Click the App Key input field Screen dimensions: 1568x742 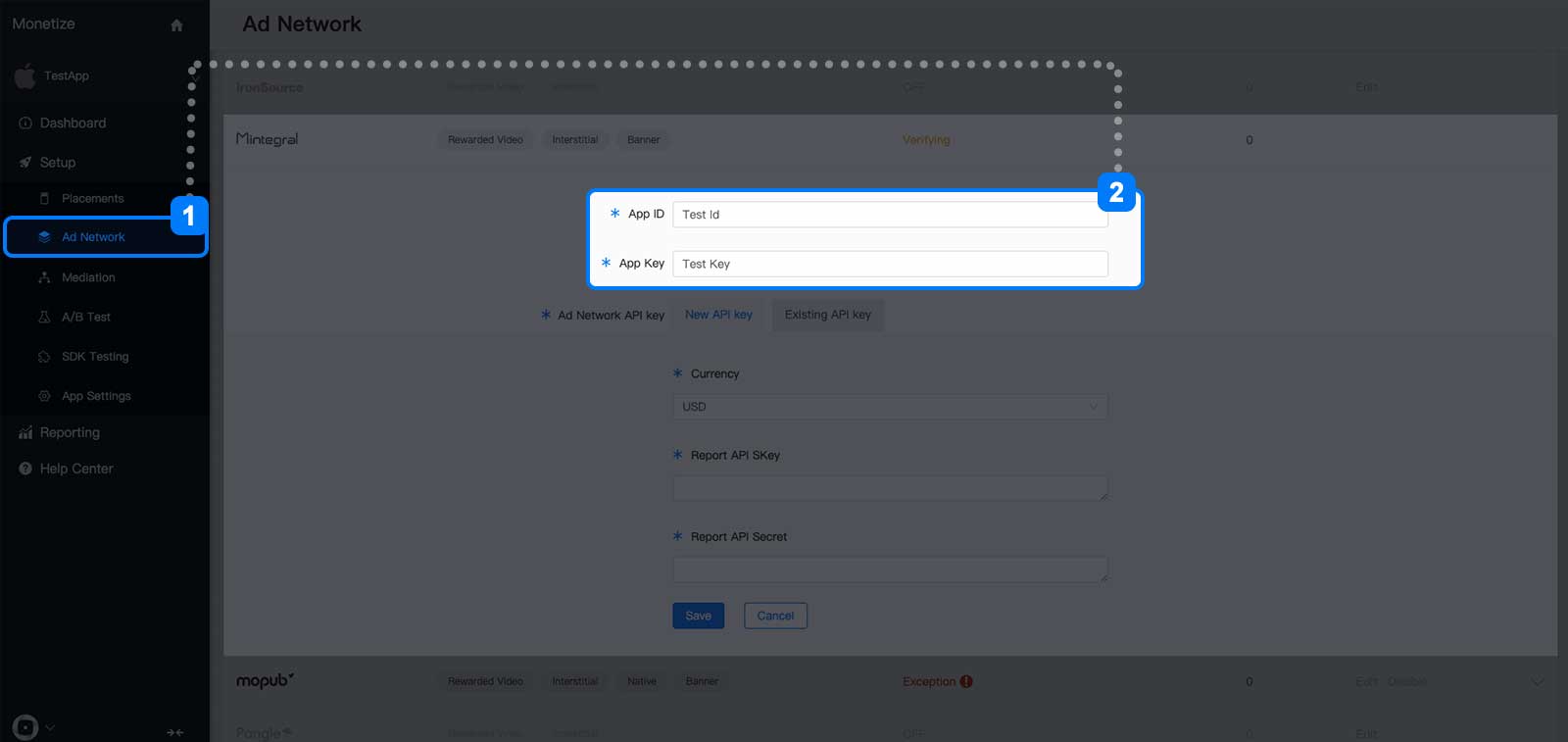coord(890,264)
